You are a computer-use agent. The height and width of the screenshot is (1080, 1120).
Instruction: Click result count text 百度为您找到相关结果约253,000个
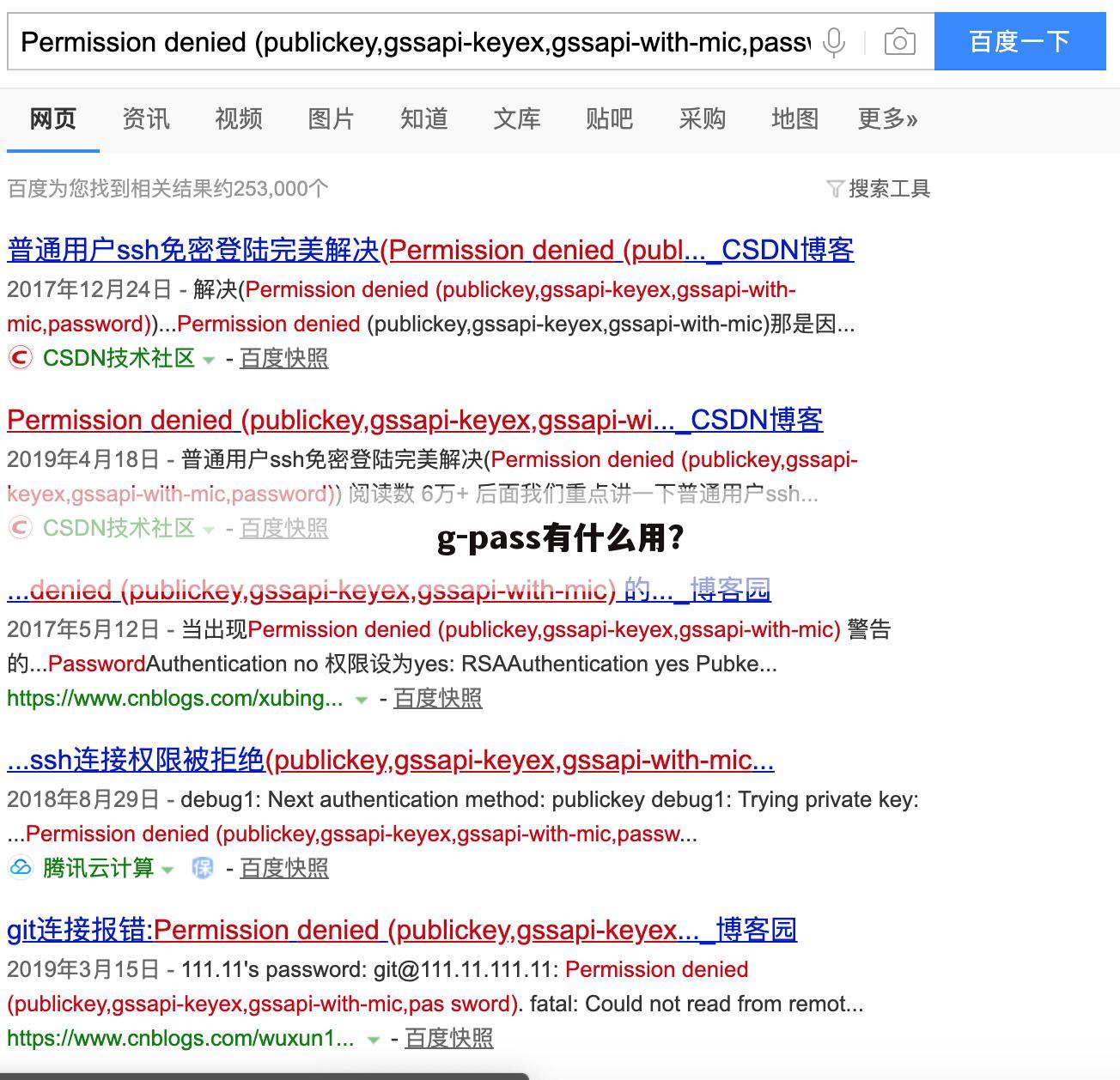[x=168, y=189]
